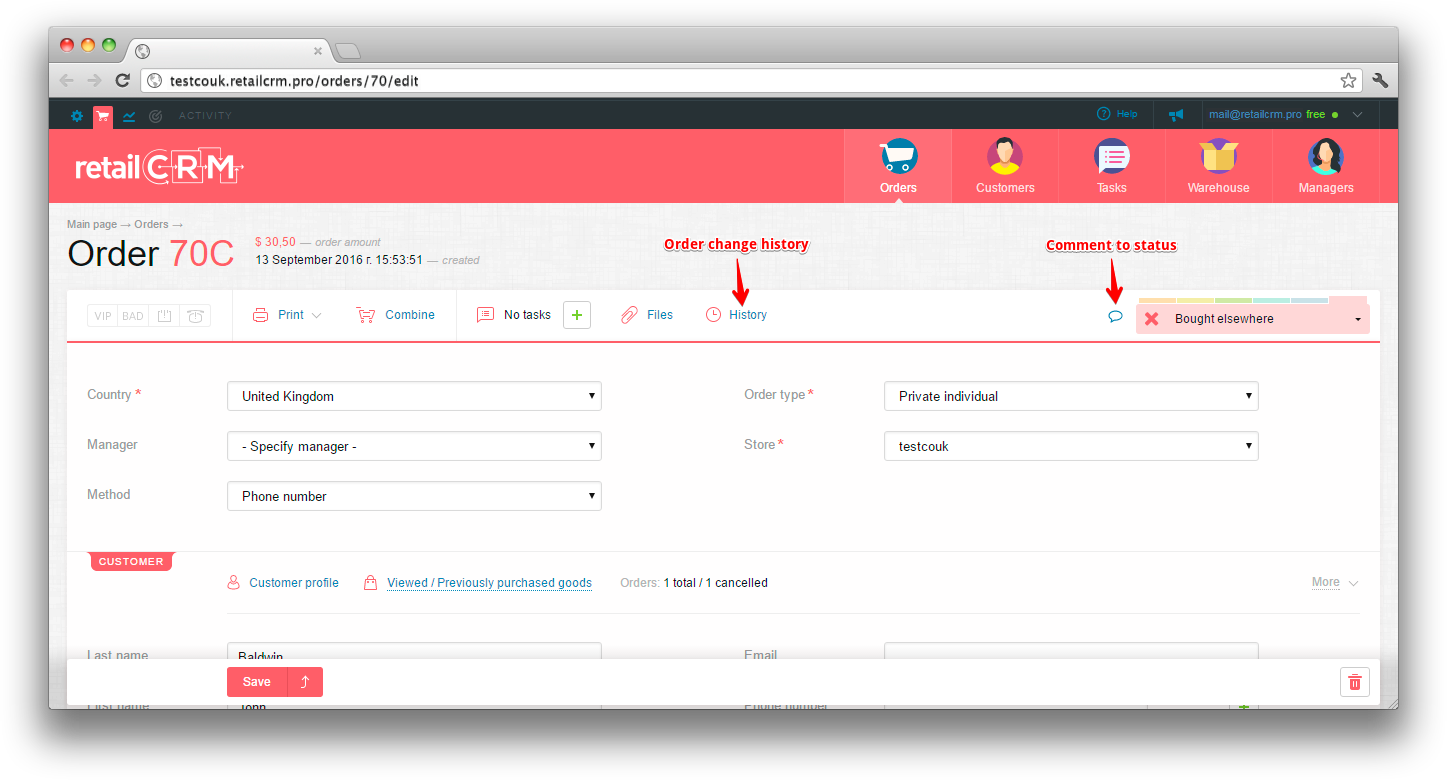Toggle the alarm clock mark

pos(195,316)
